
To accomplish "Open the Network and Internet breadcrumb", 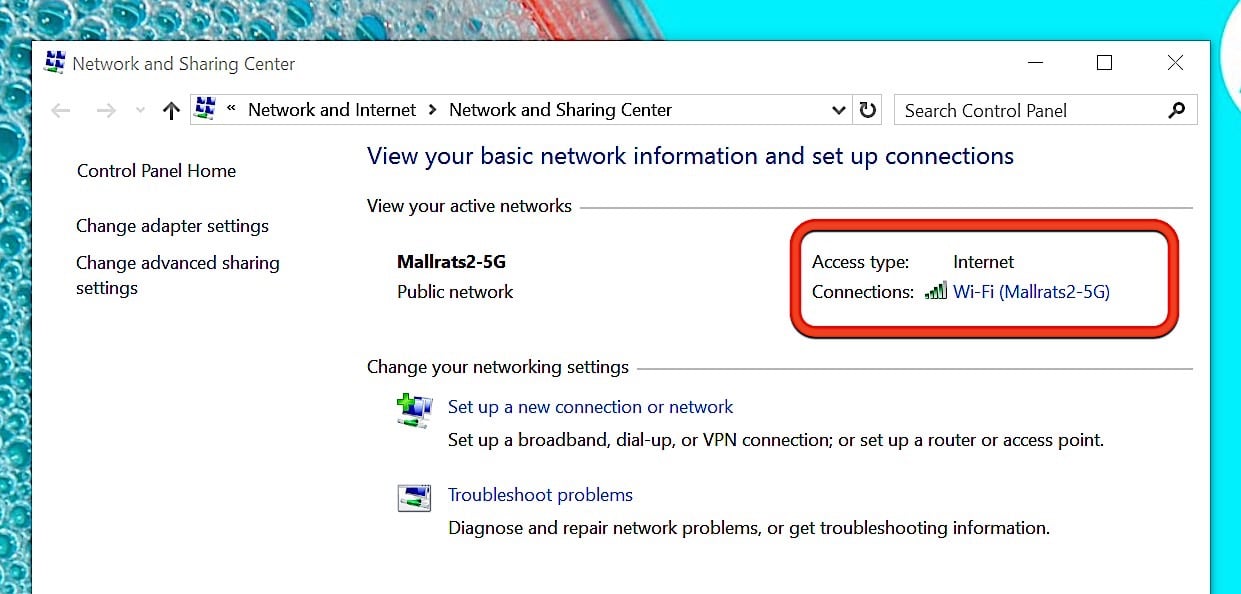I will [331, 110].
